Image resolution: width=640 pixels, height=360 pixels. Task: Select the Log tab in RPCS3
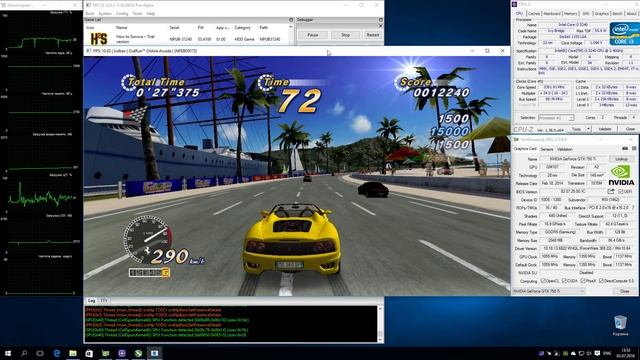tap(91, 300)
